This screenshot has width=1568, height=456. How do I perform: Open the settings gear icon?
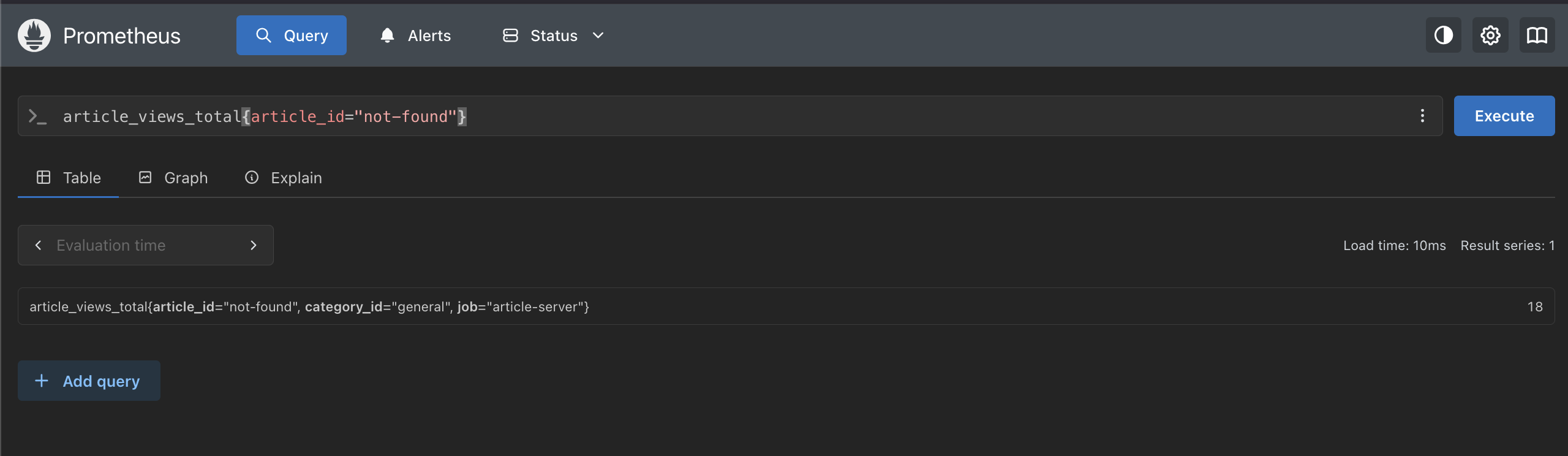[1490, 36]
